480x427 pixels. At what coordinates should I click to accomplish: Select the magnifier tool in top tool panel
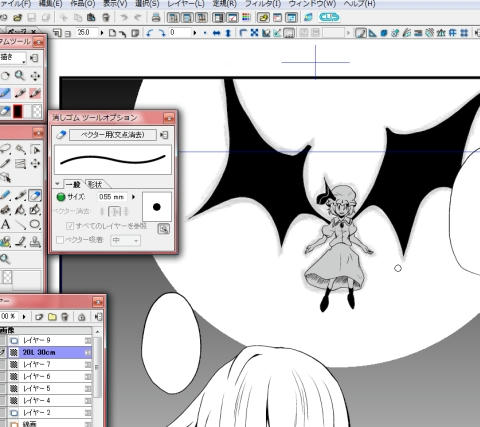[20, 76]
